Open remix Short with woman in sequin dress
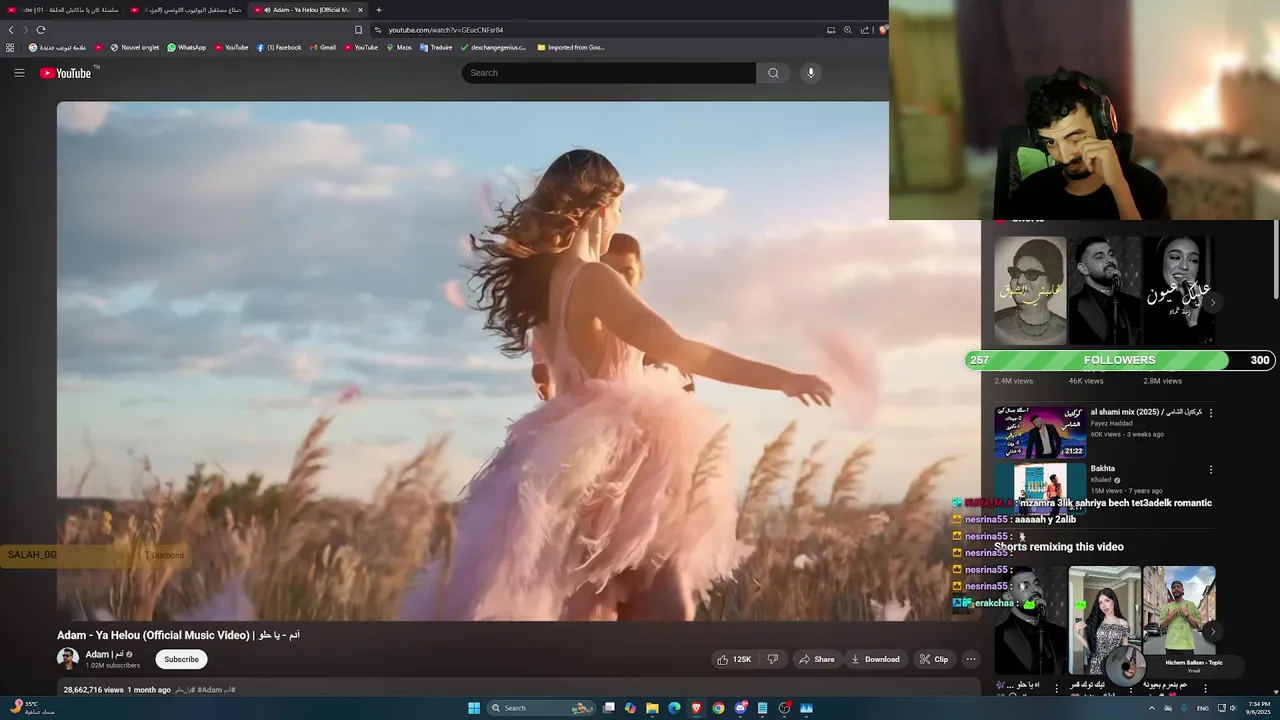1280x720 pixels. [x=1105, y=620]
